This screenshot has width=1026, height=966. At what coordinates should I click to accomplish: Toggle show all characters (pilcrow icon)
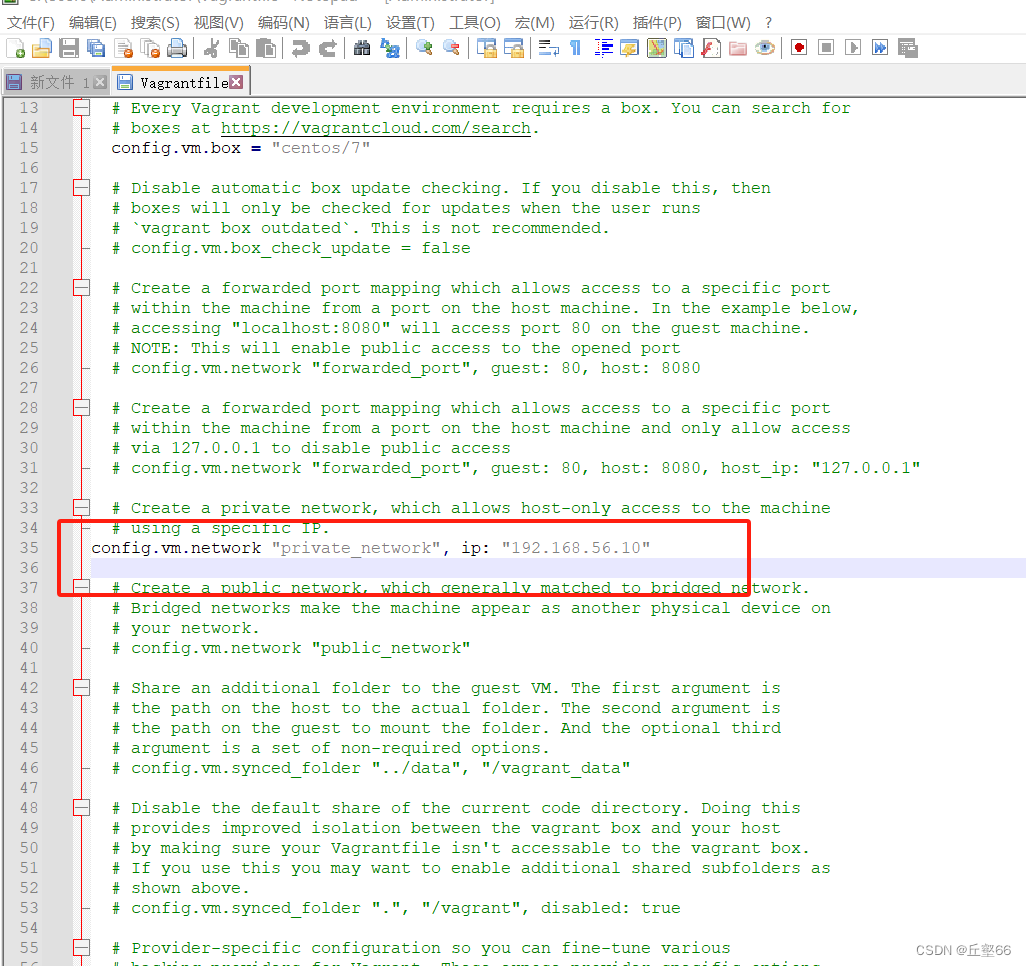(x=575, y=48)
